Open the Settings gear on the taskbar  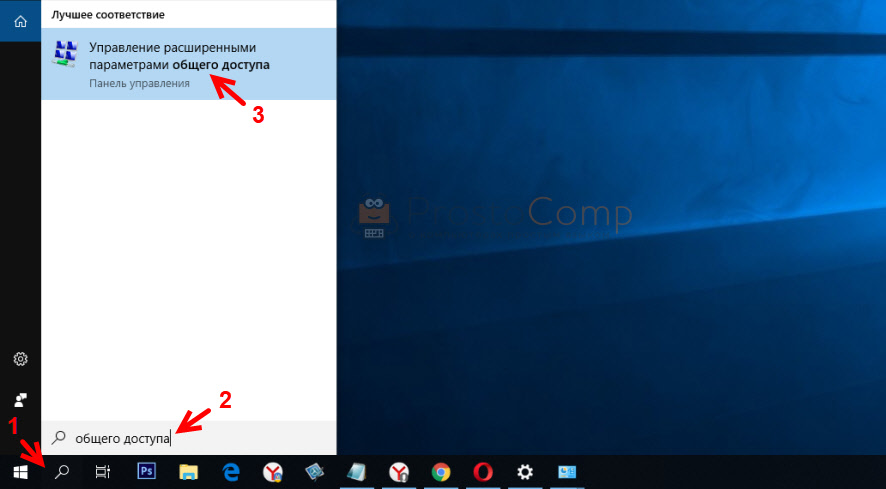(525, 471)
